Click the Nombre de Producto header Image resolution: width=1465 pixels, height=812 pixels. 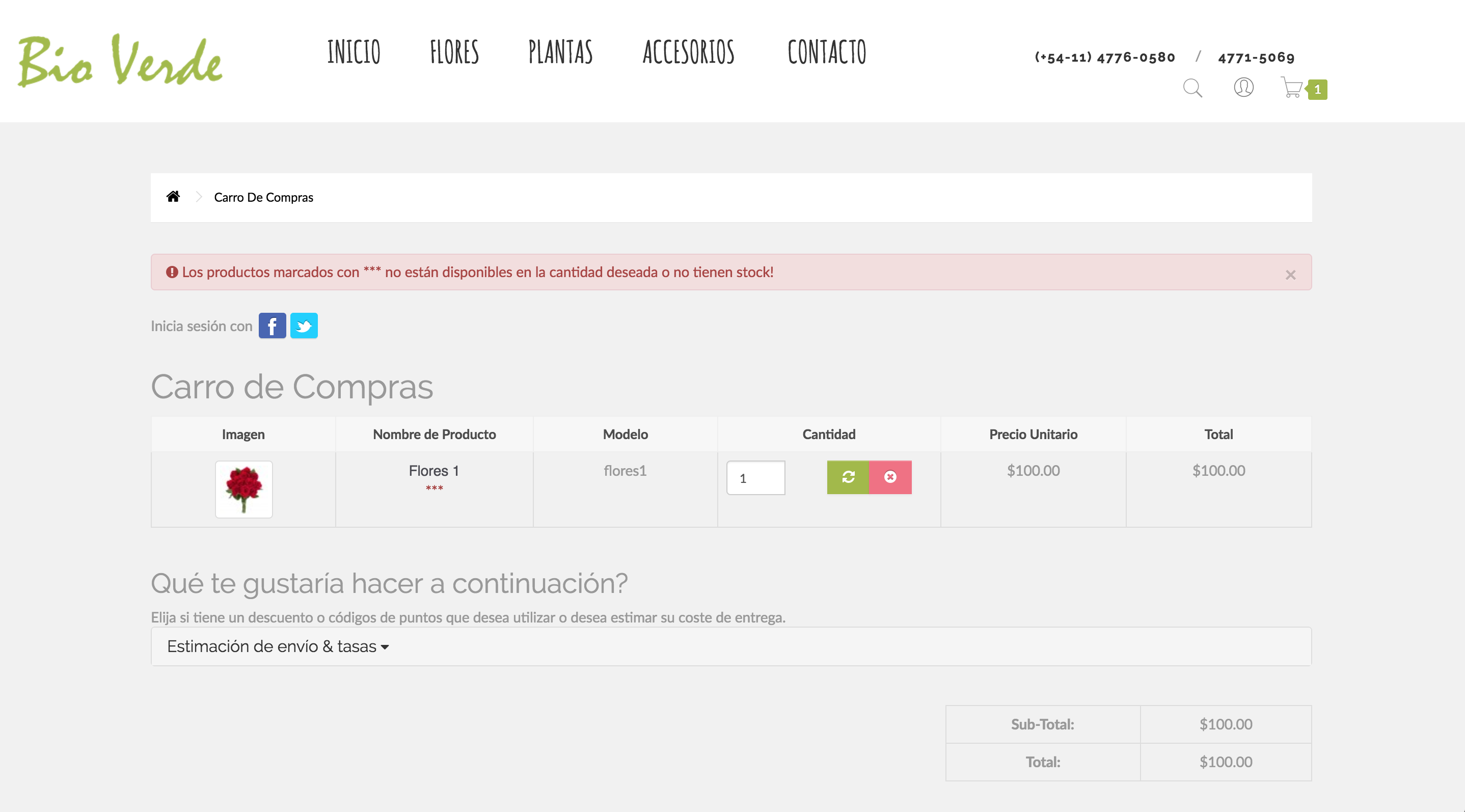pyautogui.click(x=435, y=435)
